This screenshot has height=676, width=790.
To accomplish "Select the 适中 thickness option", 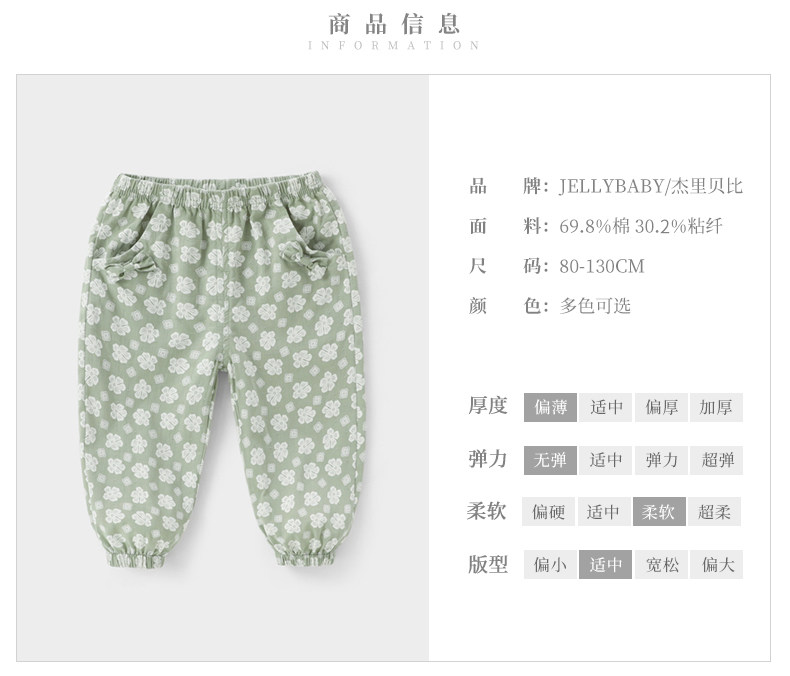I will tap(605, 407).
